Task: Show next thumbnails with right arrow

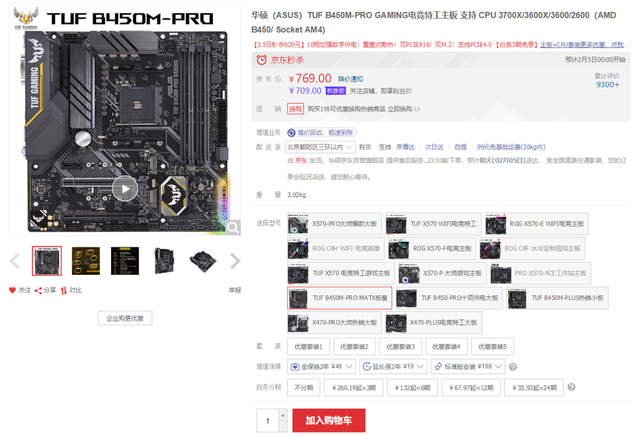Action: 235,261
